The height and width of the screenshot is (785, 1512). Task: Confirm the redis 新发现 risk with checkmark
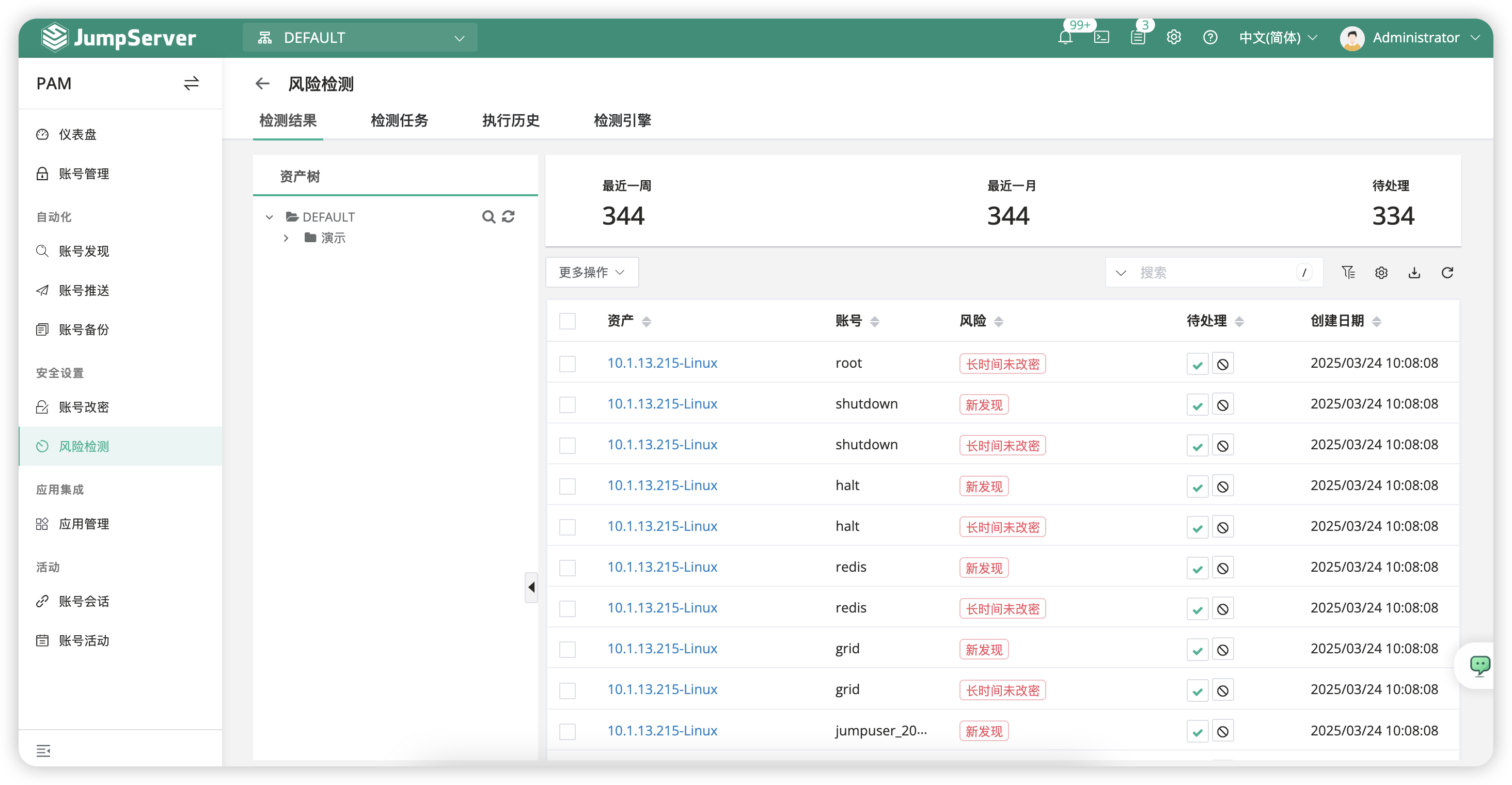point(1198,568)
